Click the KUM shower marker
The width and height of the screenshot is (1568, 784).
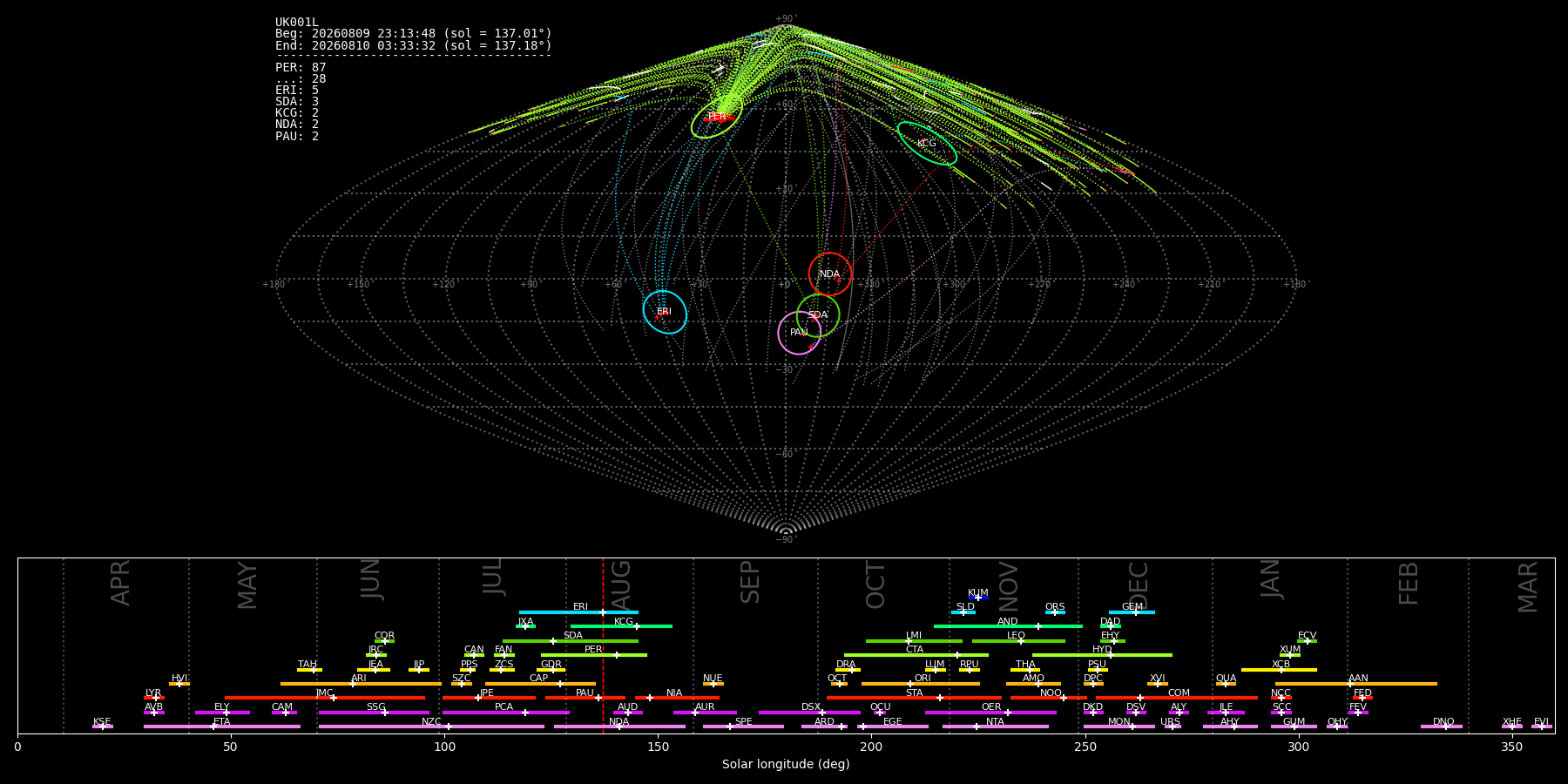(x=978, y=598)
